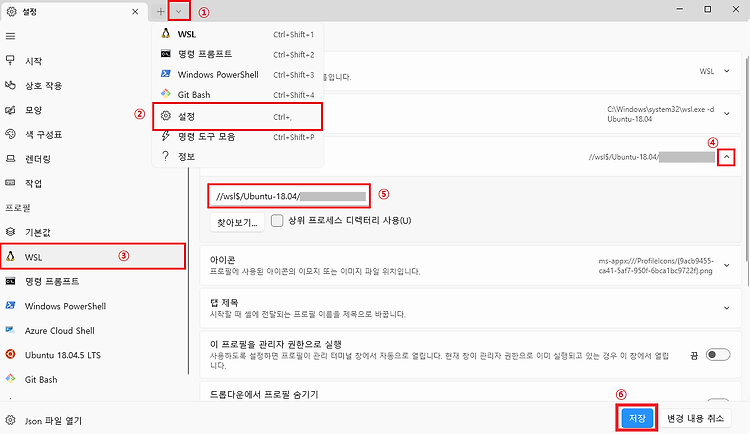Choose Git Bash from the dropdown menu
This screenshot has width=750, height=434.
point(238,94)
